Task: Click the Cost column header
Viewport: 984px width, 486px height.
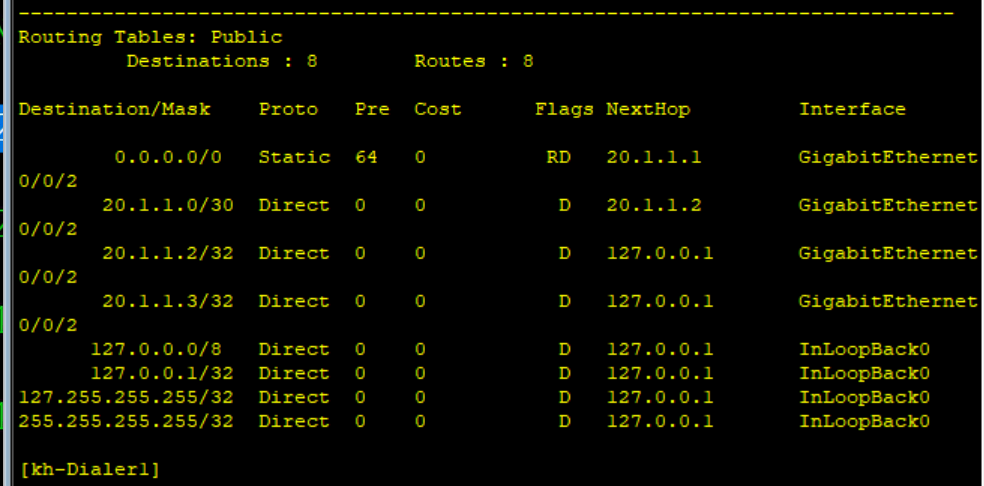Action: pos(438,109)
